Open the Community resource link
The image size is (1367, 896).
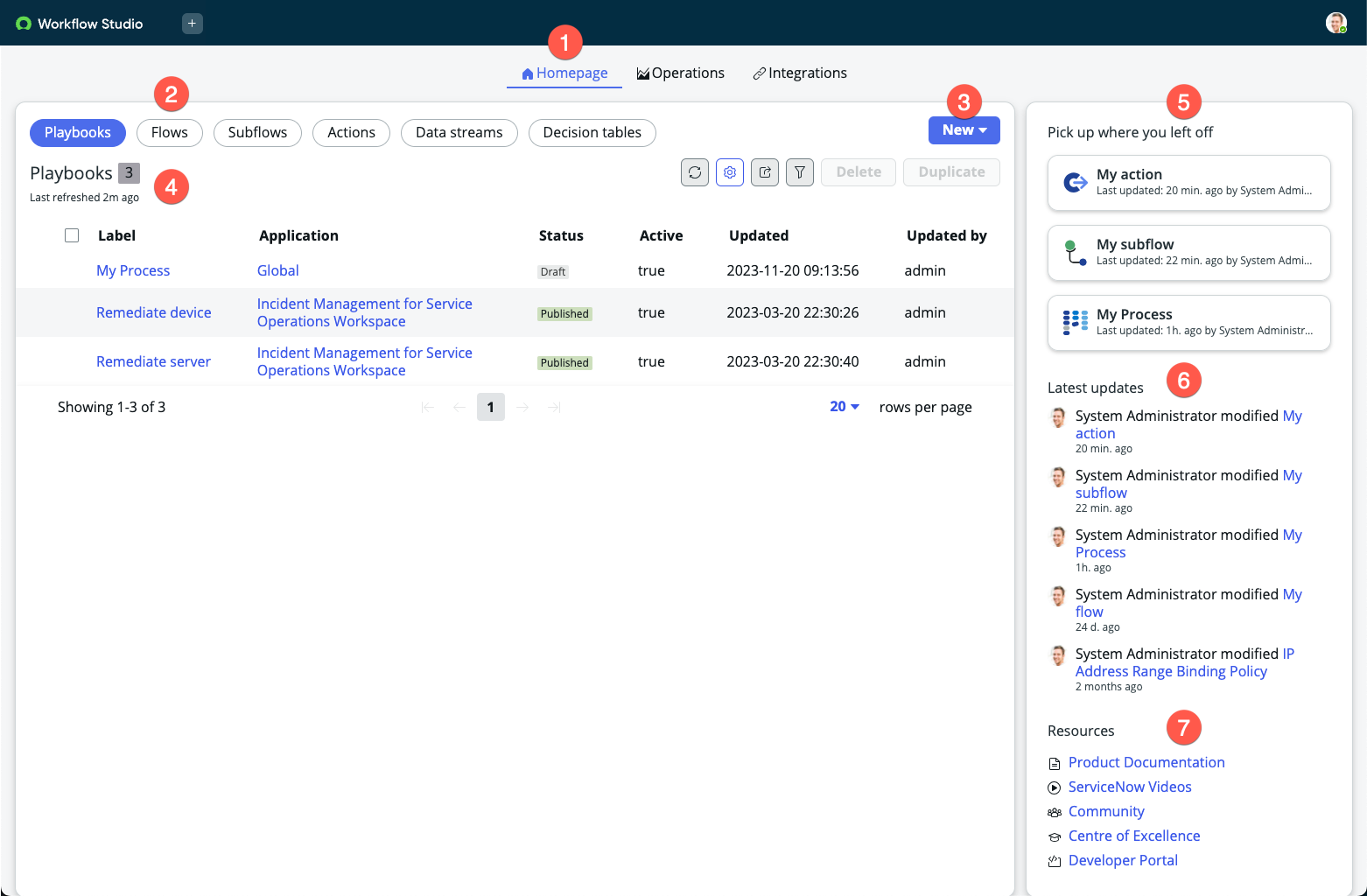point(1106,812)
